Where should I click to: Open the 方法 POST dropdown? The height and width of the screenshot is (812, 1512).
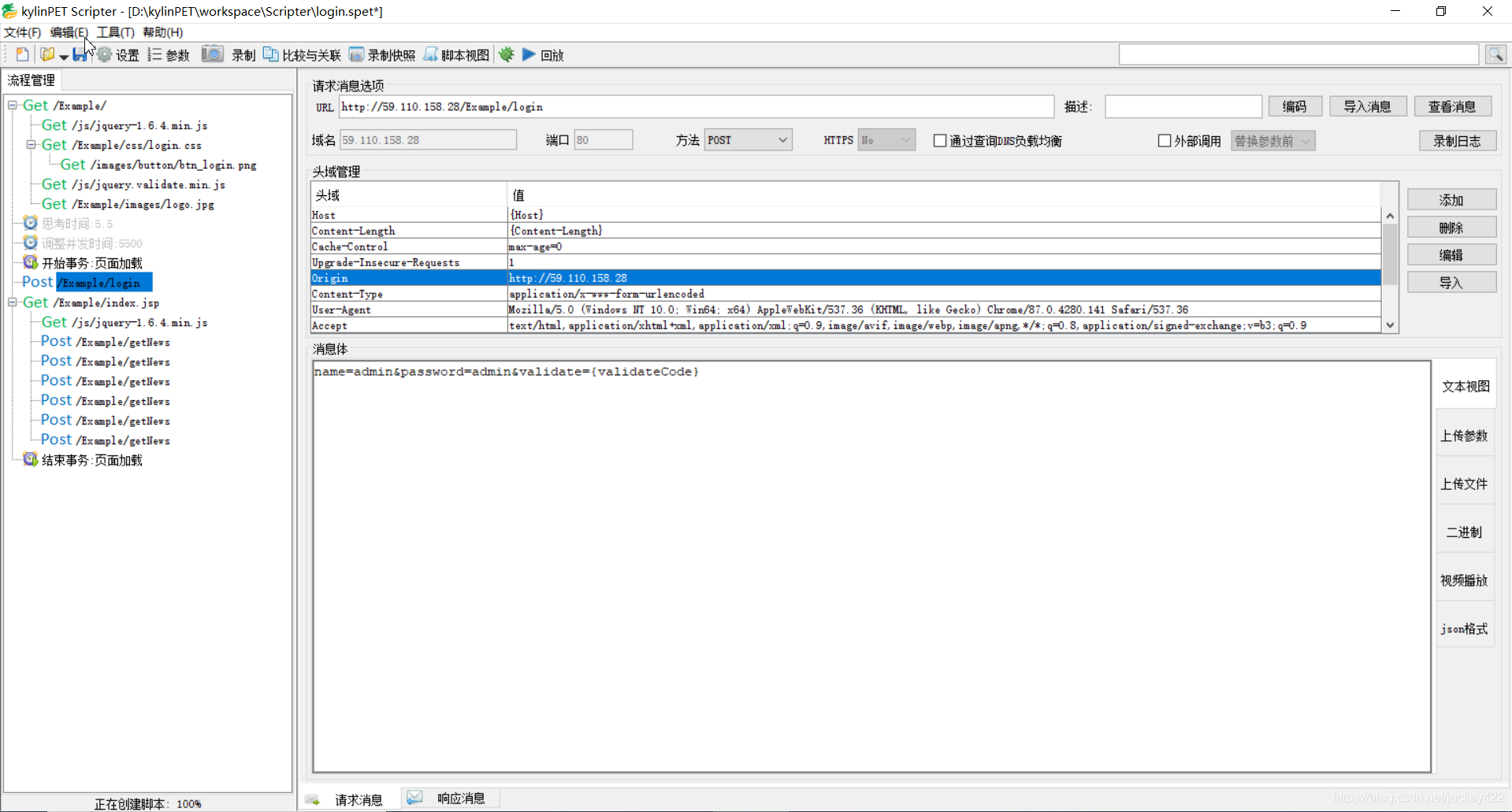pos(748,140)
